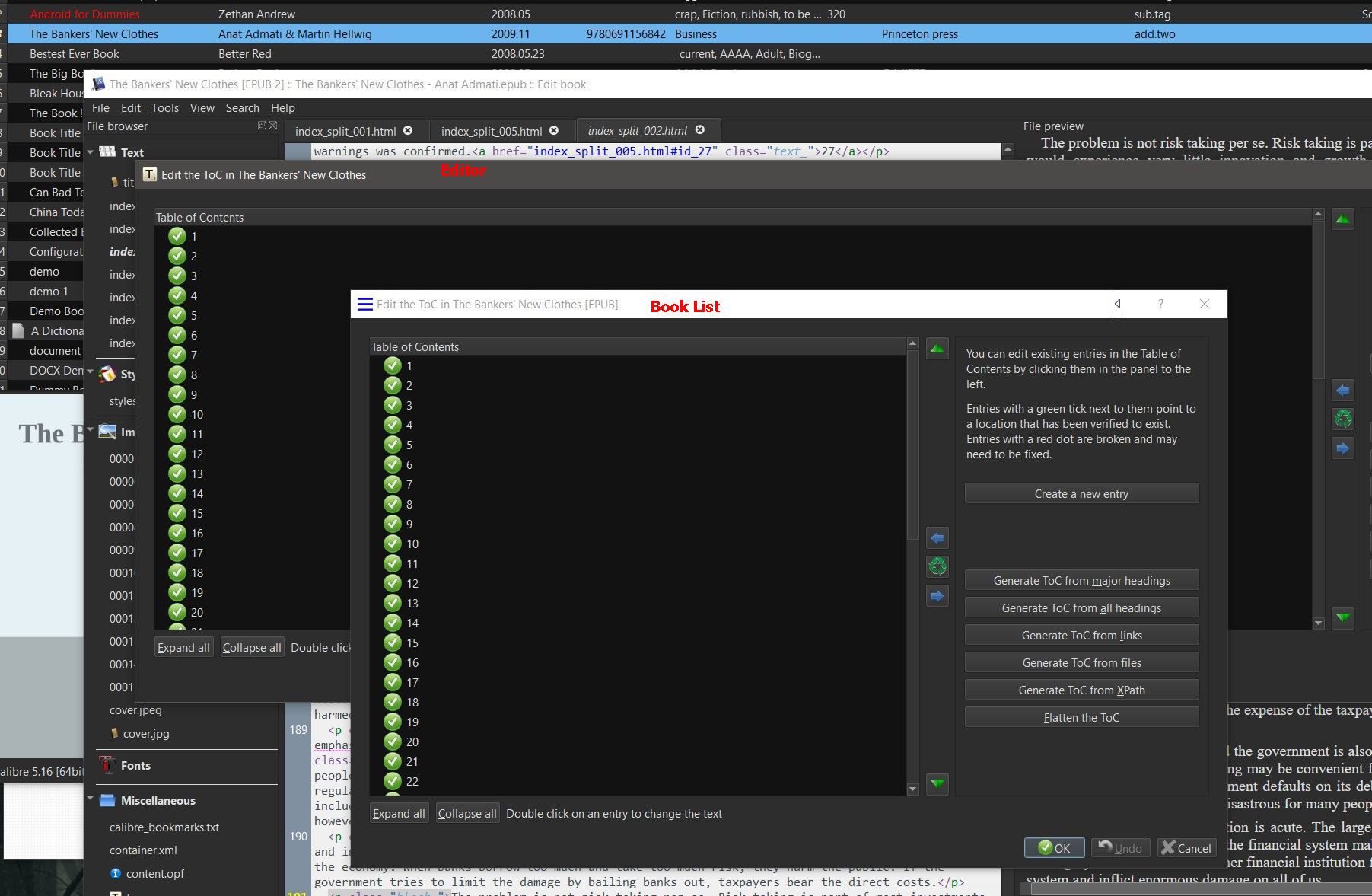Click the T icon of the Editor ToC dialog title

tap(150, 175)
